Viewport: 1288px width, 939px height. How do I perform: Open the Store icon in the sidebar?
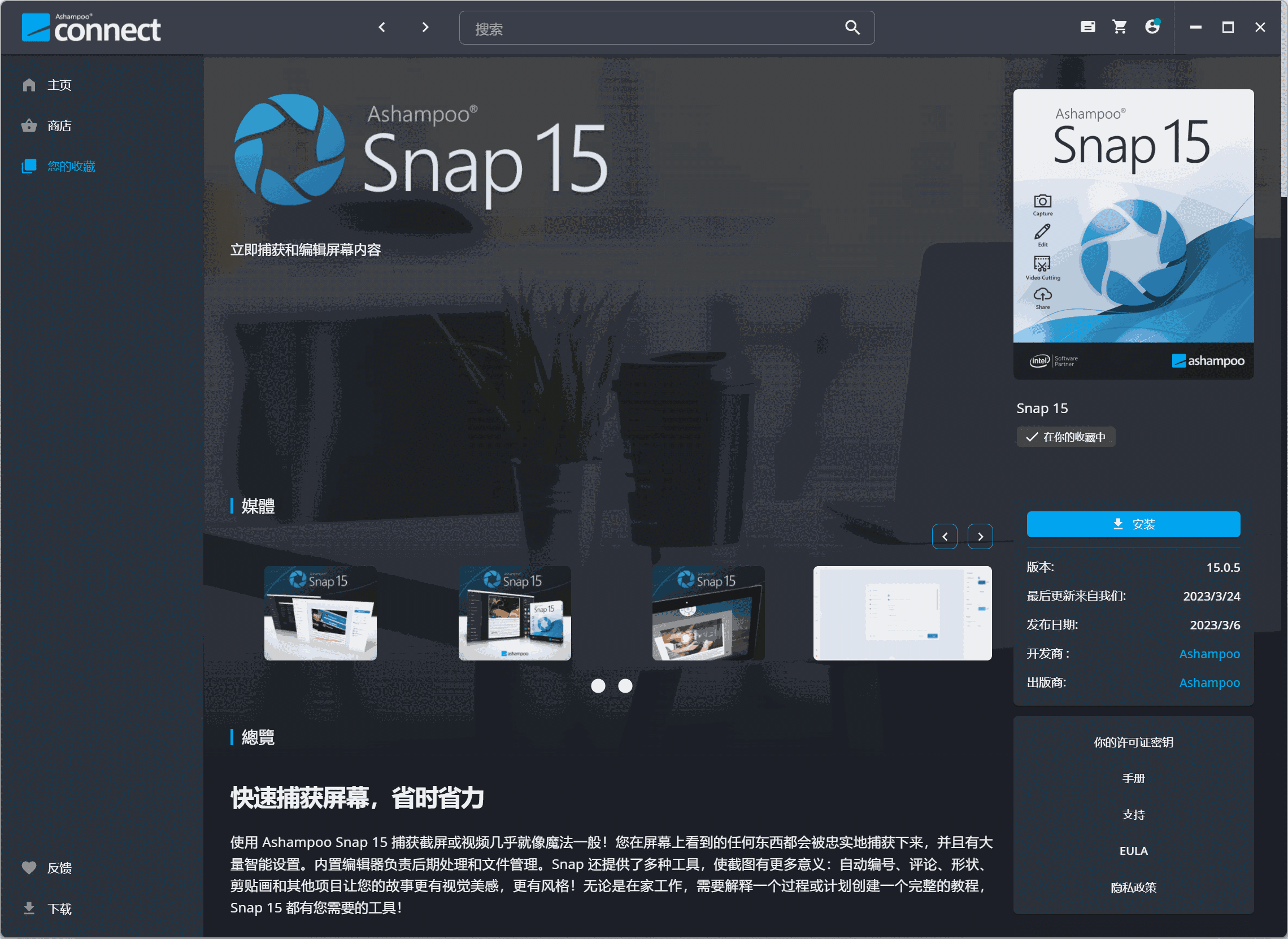point(29,125)
